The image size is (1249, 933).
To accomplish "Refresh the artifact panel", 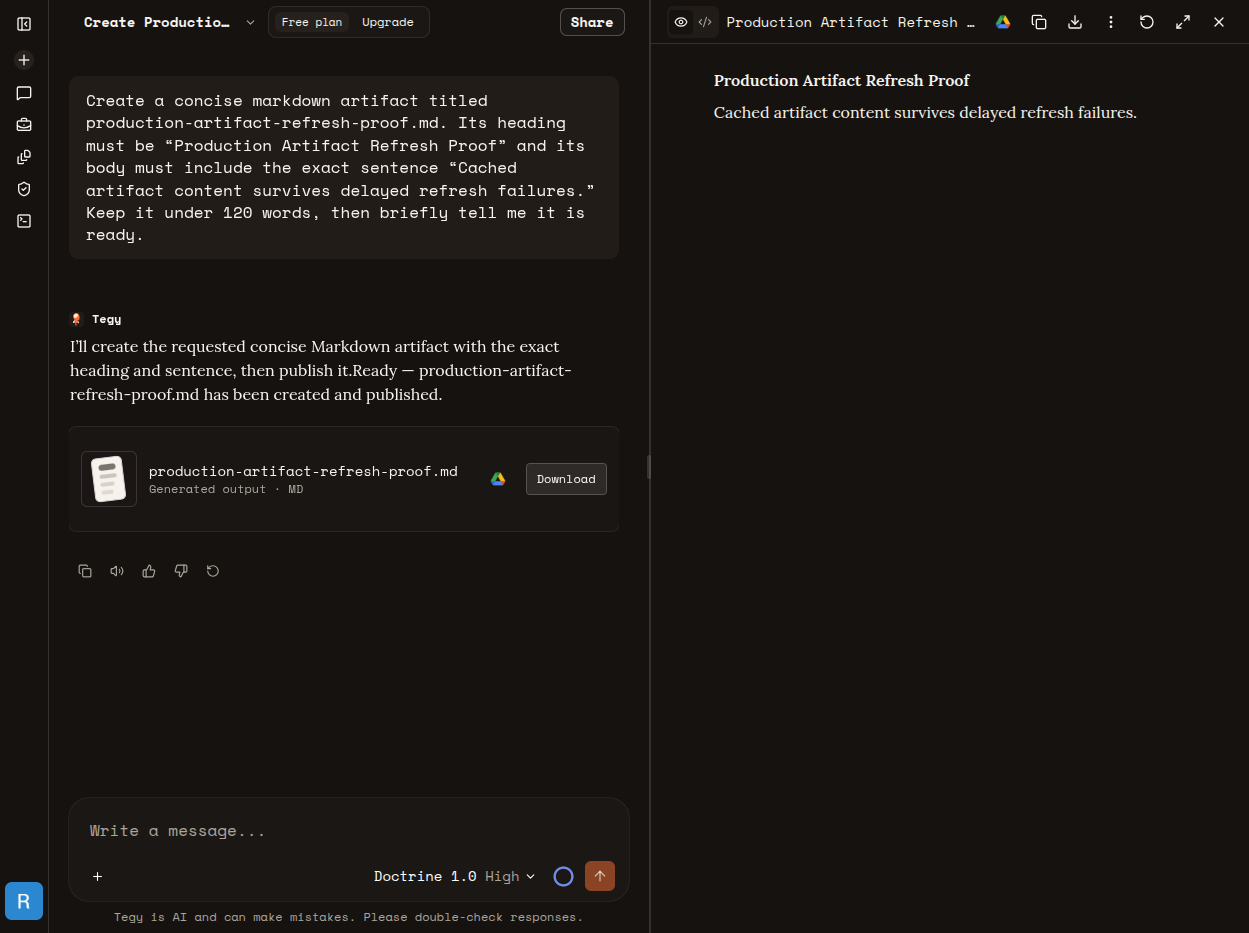I will (1147, 22).
